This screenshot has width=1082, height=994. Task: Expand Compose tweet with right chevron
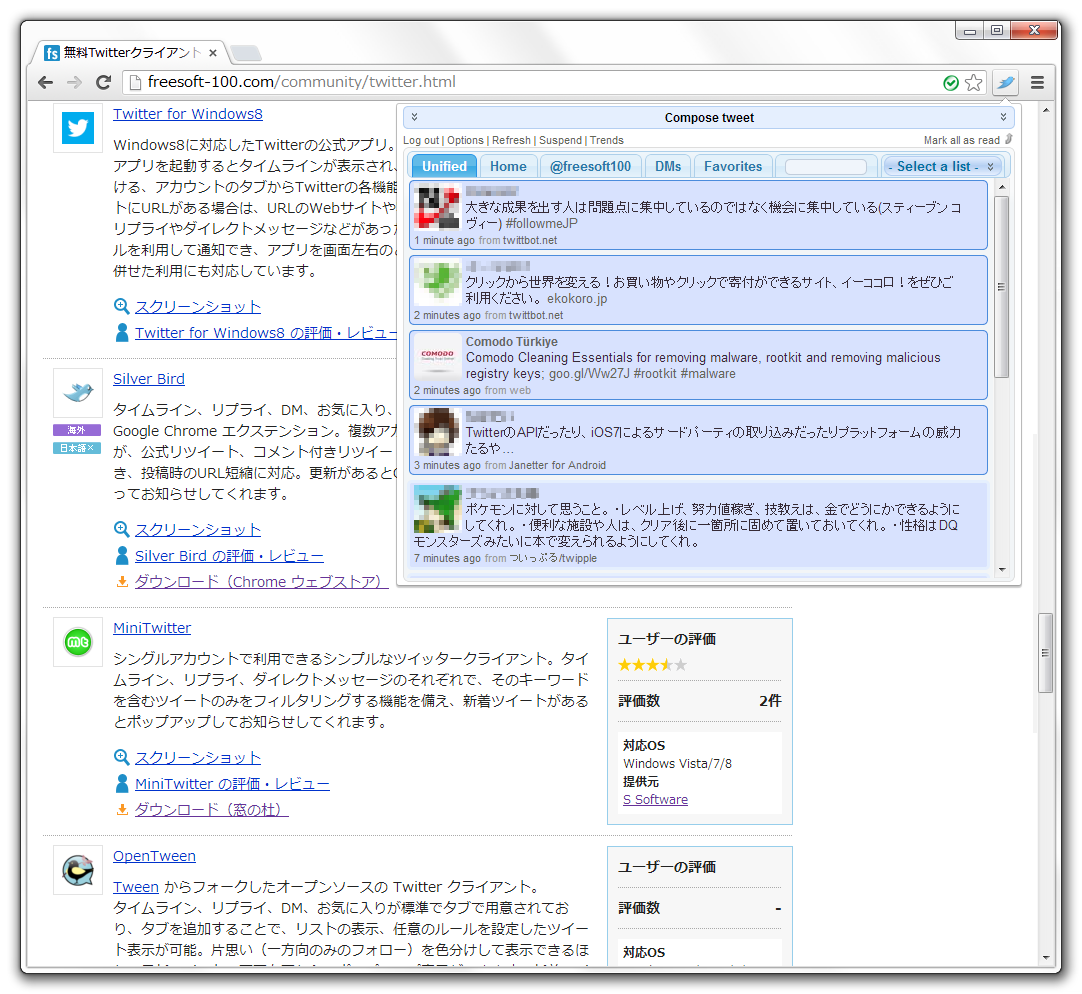(x=1003, y=117)
